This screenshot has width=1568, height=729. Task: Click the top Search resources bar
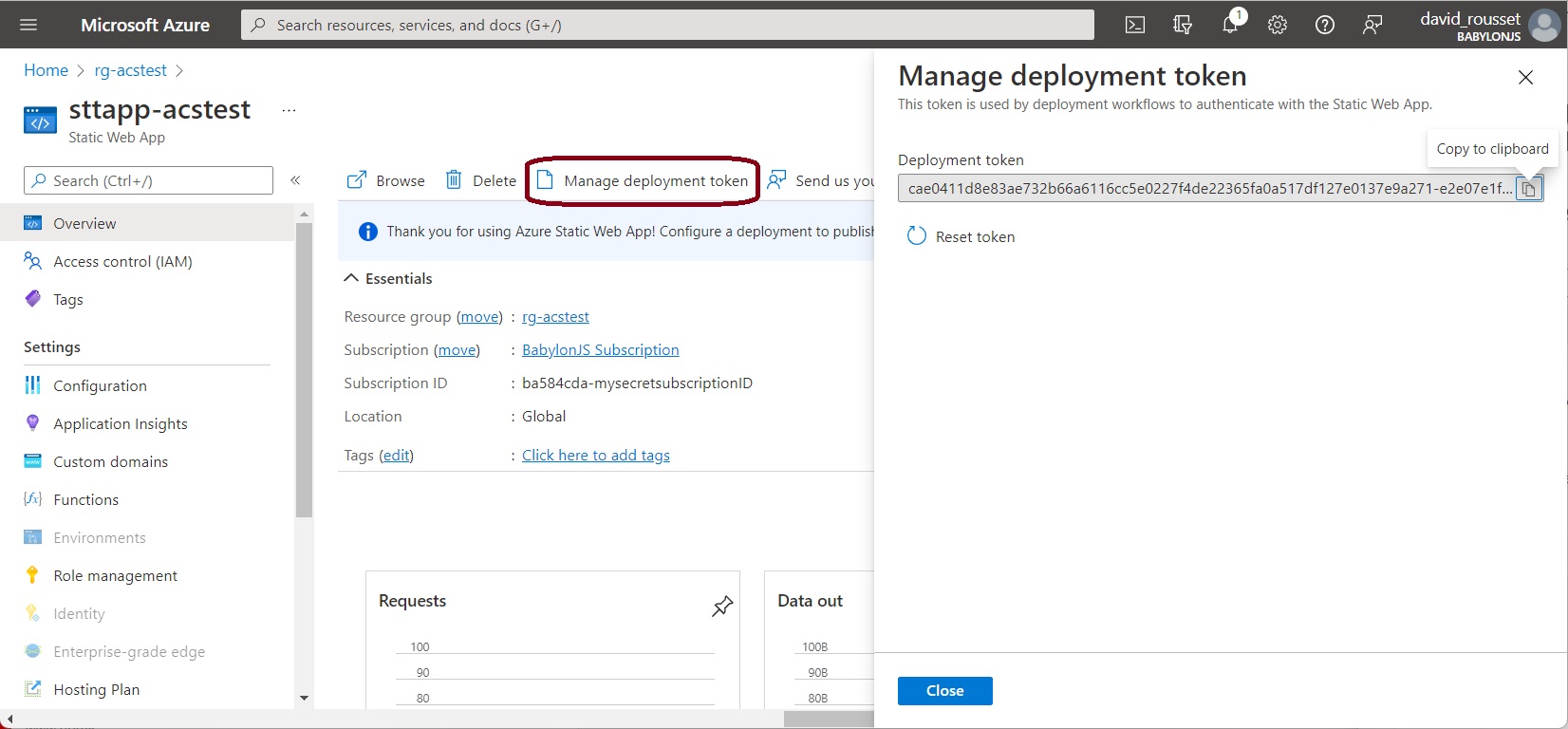tap(667, 25)
